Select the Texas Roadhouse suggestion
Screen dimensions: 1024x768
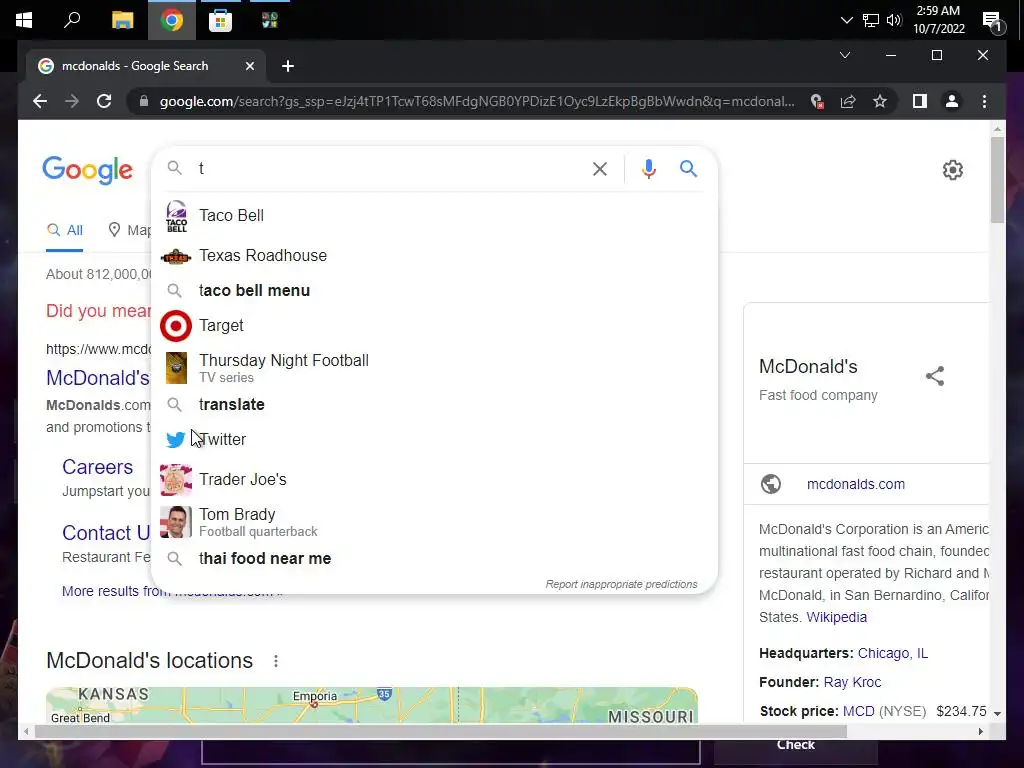[x=434, y=255]
